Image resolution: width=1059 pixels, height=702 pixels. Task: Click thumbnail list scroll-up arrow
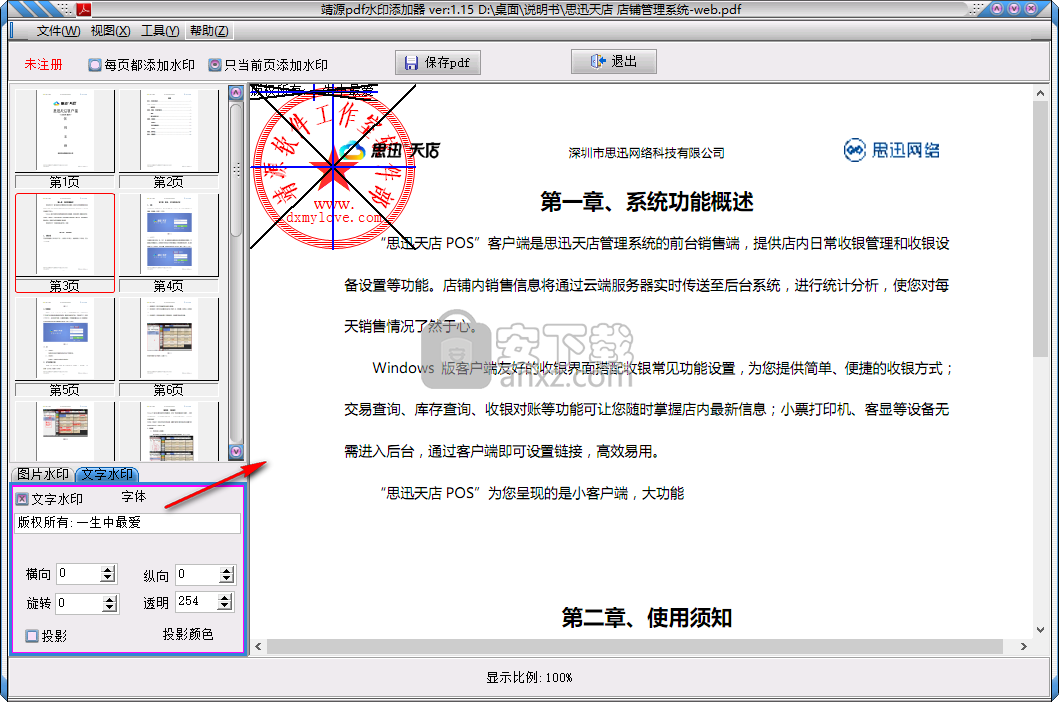tap(236, 93)
